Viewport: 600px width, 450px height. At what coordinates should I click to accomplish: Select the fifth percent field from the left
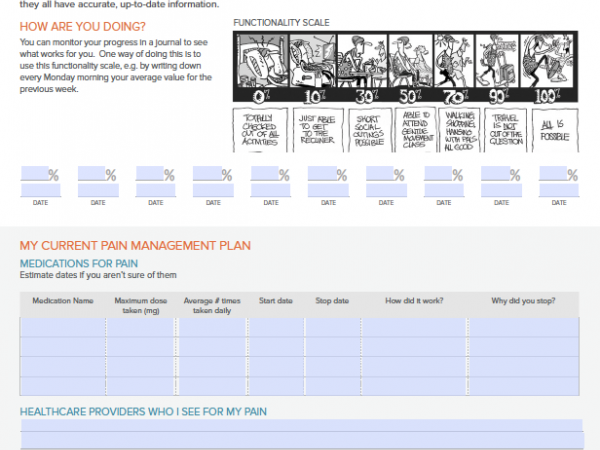coord(265,173)
